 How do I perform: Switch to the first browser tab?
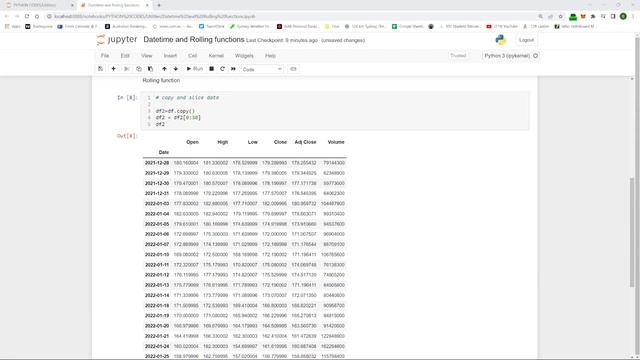tap(40, 5)
